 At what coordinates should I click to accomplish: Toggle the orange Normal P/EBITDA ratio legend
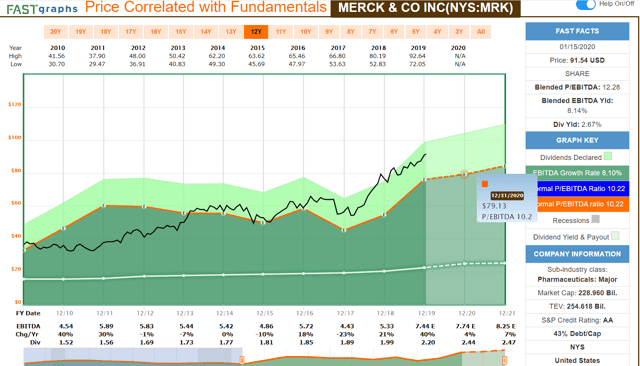click(583, 204)
